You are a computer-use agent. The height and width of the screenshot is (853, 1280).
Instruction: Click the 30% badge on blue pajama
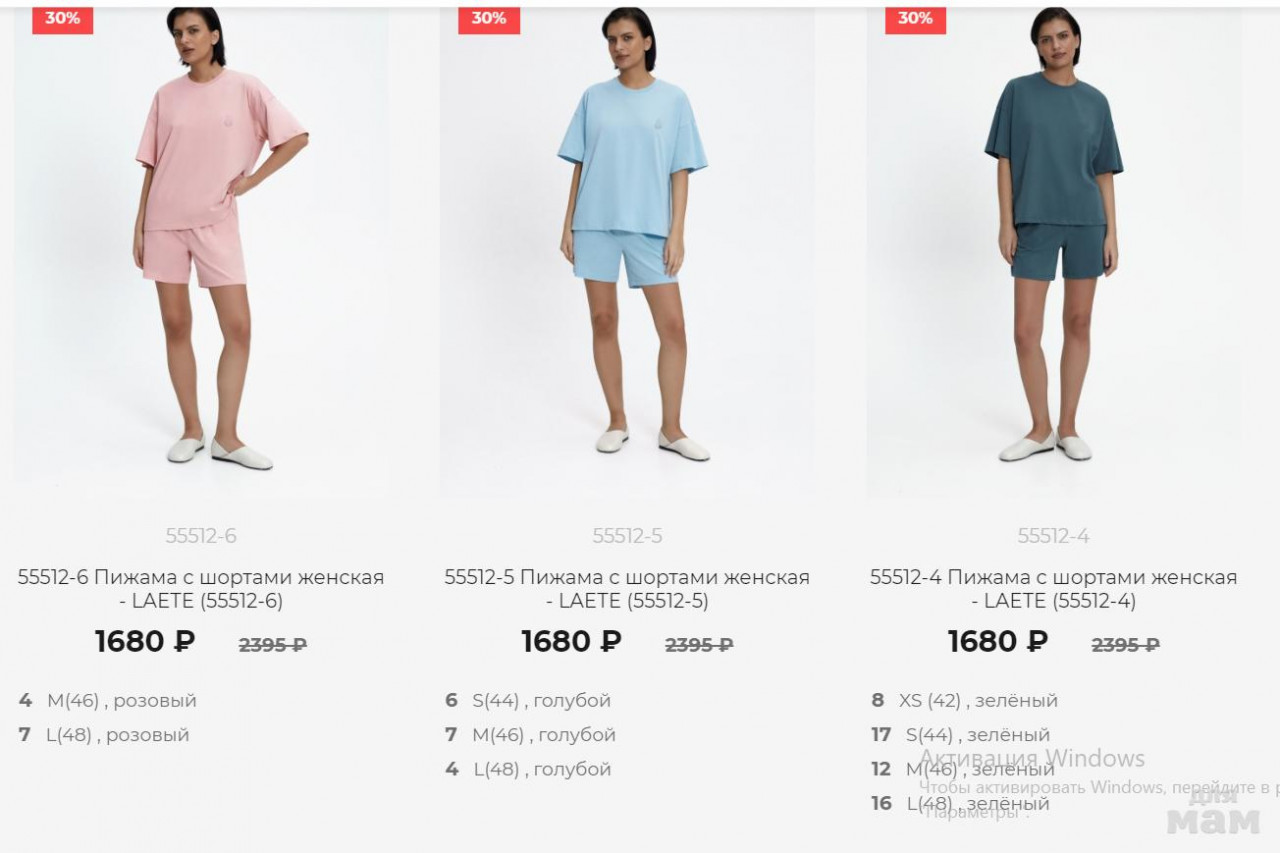tap(488, 19)
